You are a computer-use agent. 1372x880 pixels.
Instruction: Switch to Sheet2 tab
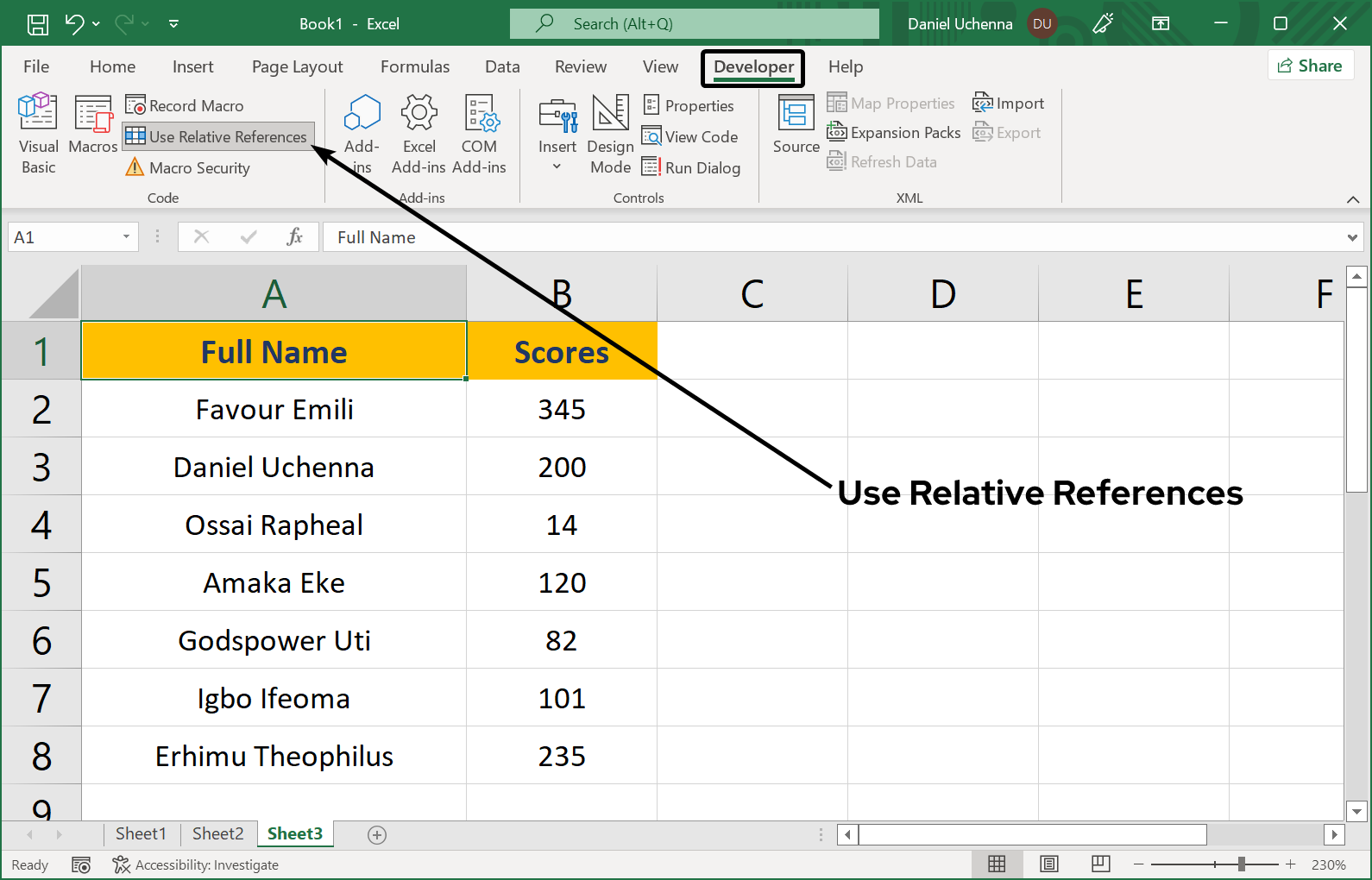point(217,833)
